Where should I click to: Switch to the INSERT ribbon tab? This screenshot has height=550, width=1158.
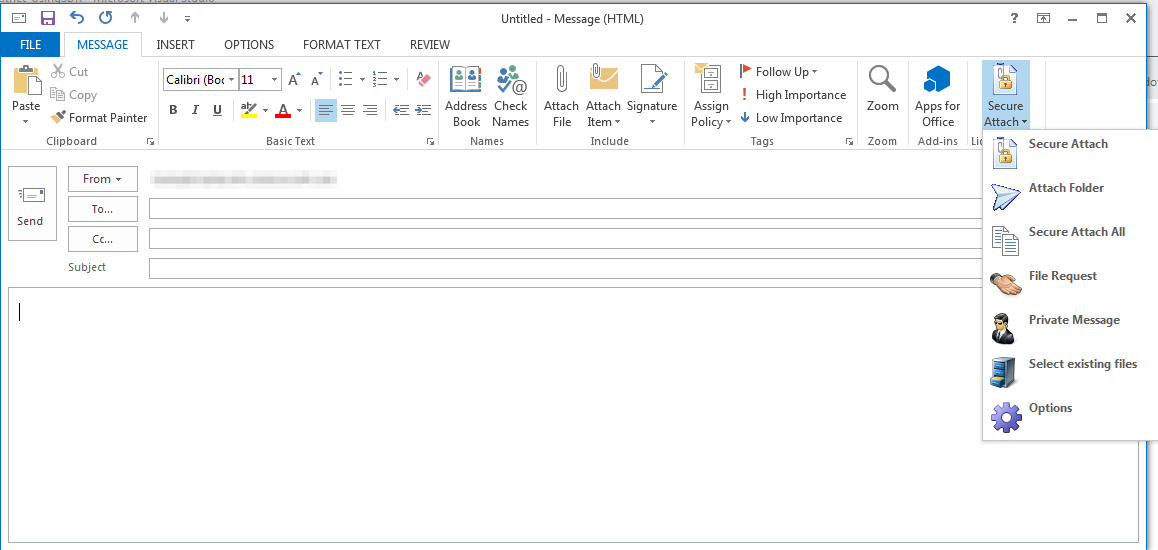coord(175,45)
